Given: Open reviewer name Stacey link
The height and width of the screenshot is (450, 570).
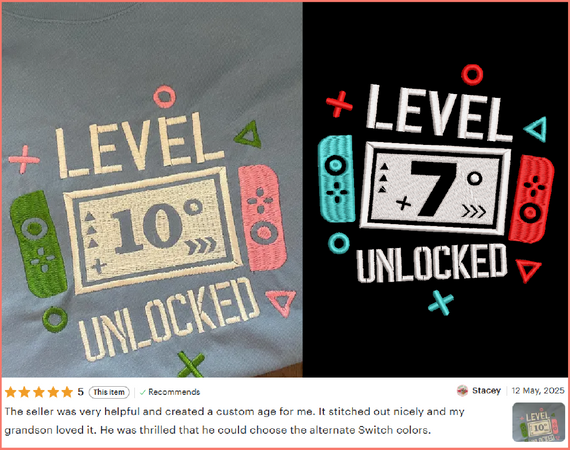Looking at the screenshot, I should click(486, 391).
